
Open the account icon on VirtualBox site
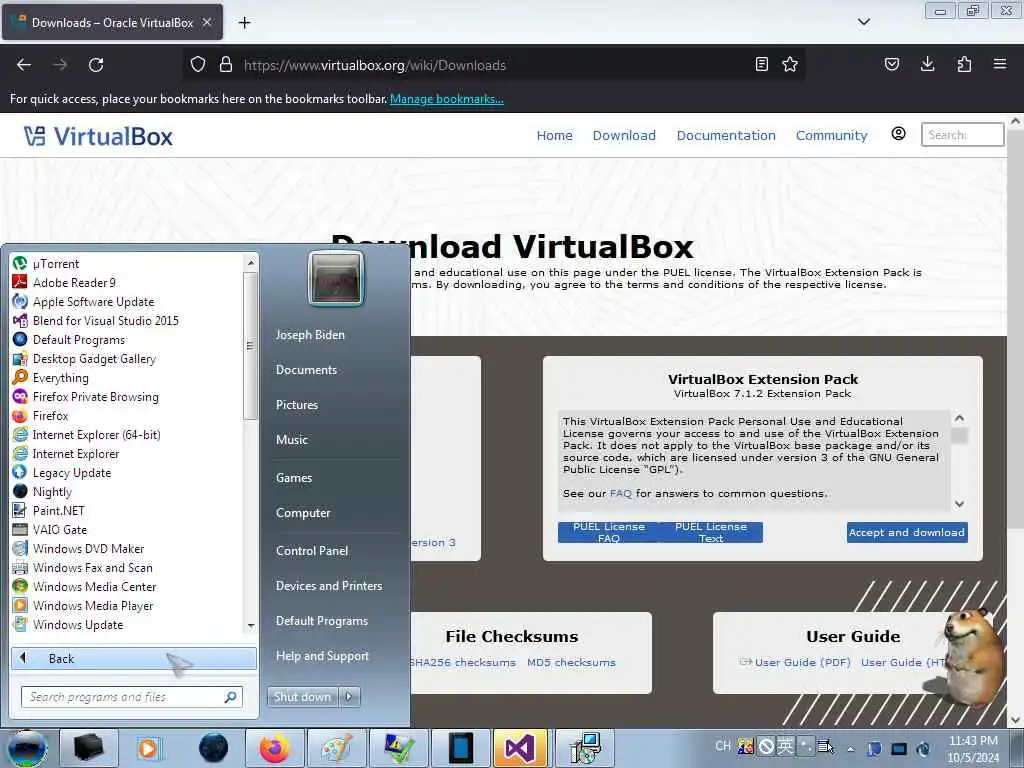898,134
